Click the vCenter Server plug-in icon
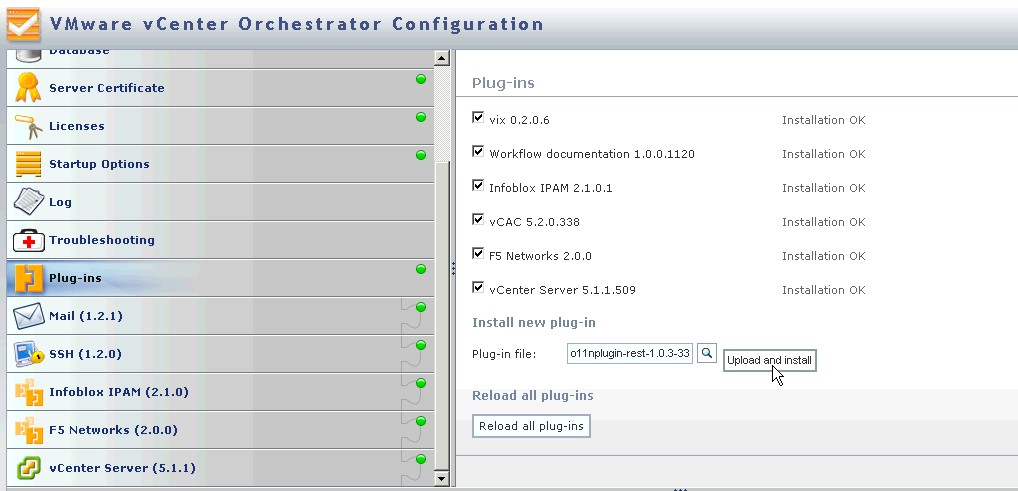This screenshot has width=1018, height=491. point(28,468)
